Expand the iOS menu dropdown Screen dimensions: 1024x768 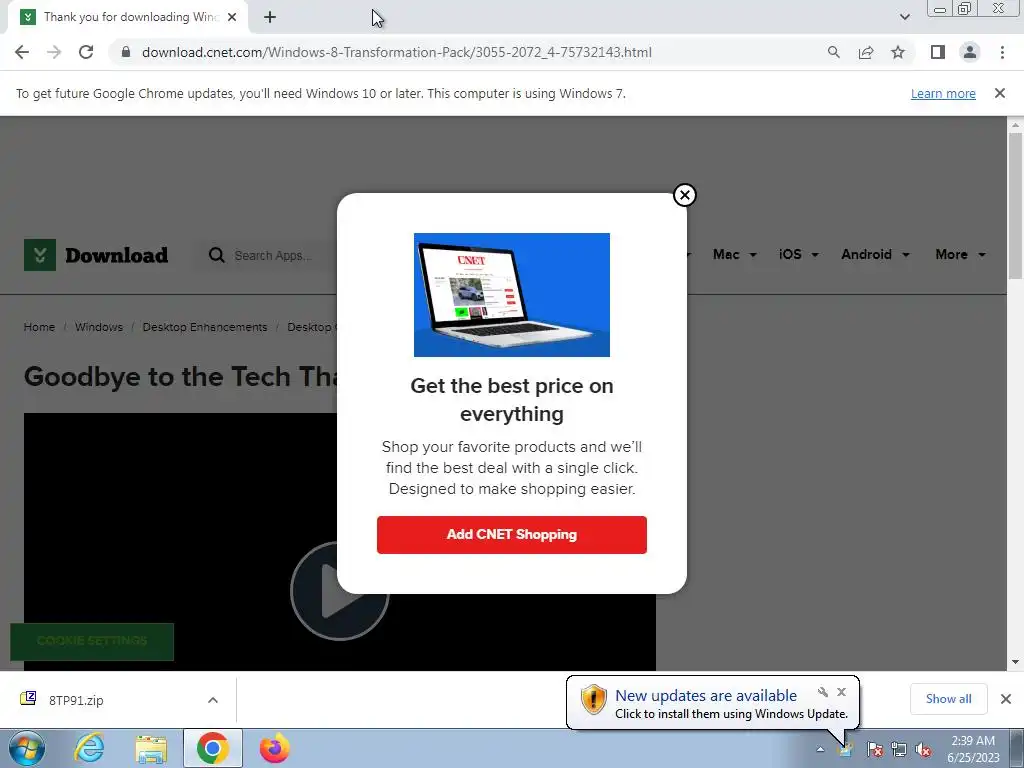[x=798, y=255]
